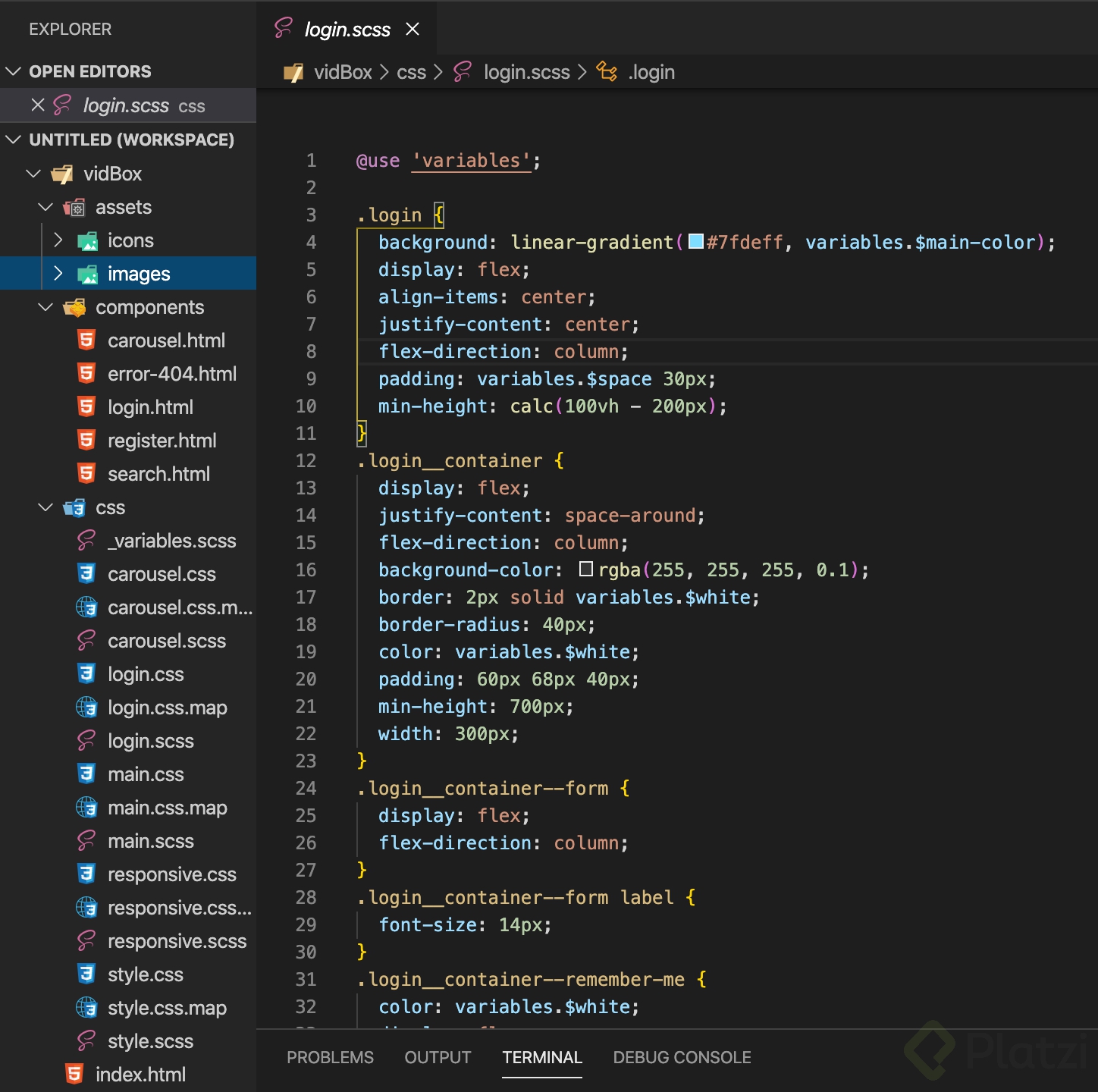Click css breadcrumb segment
The image size is (1098, 1092).
pos(412,72)
